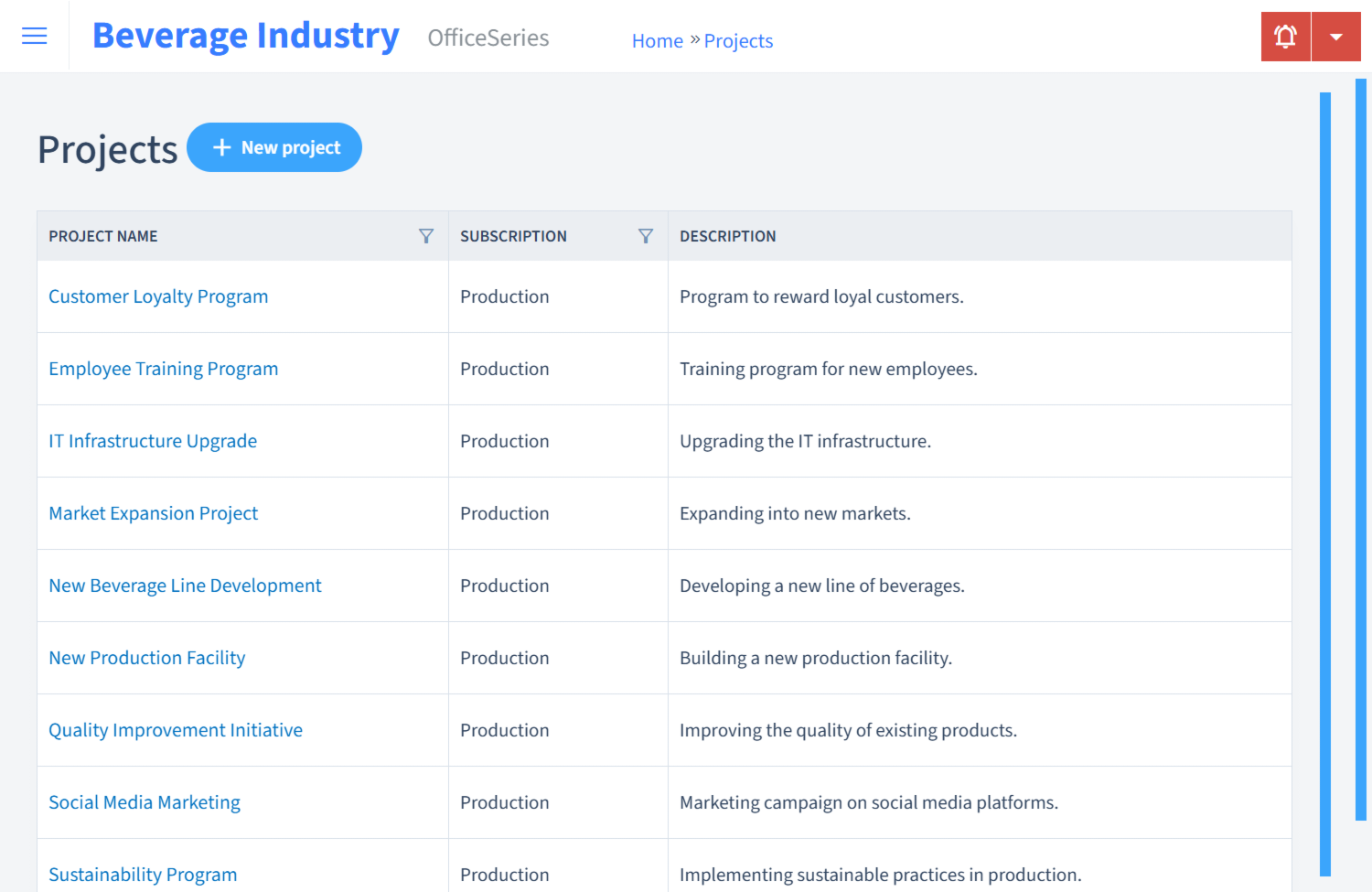
Task: Open the filter for Project Name column
Action: pos(426,235)
